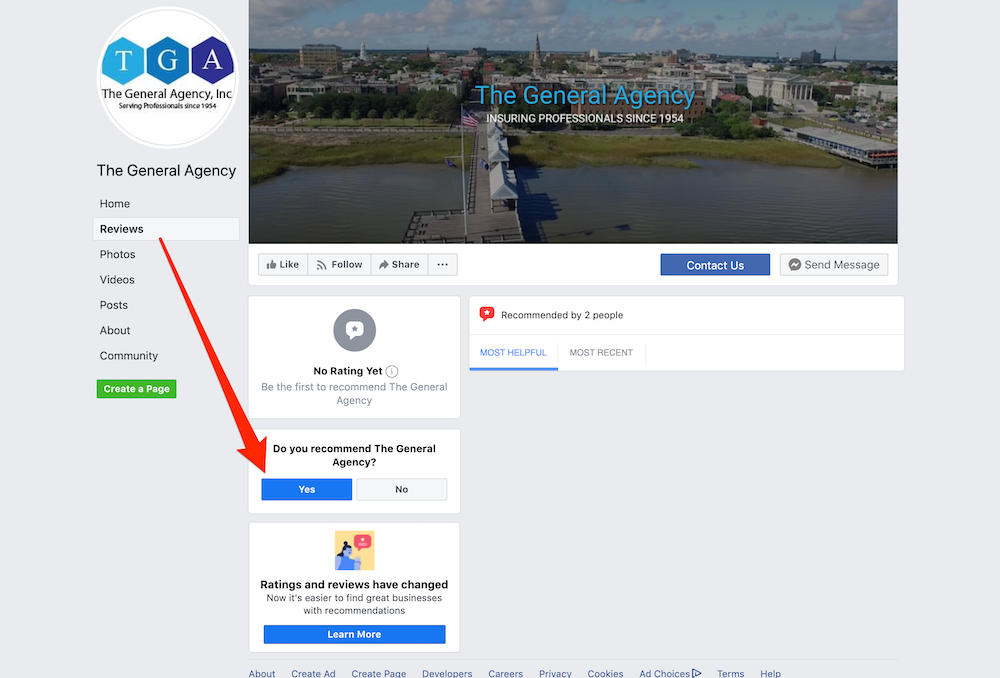Like The General Agency page
The image size is (1000, 678).
[283, 265]
